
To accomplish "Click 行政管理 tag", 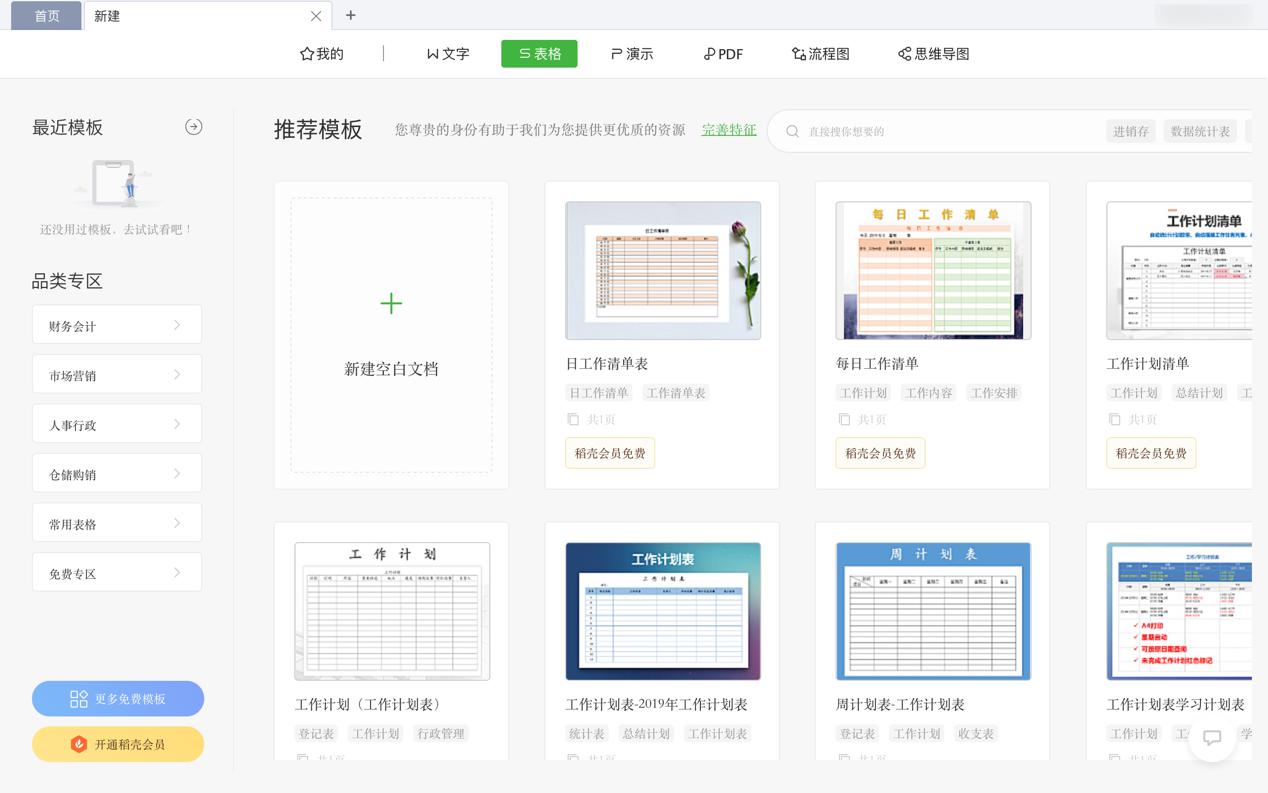I will 441,734.
